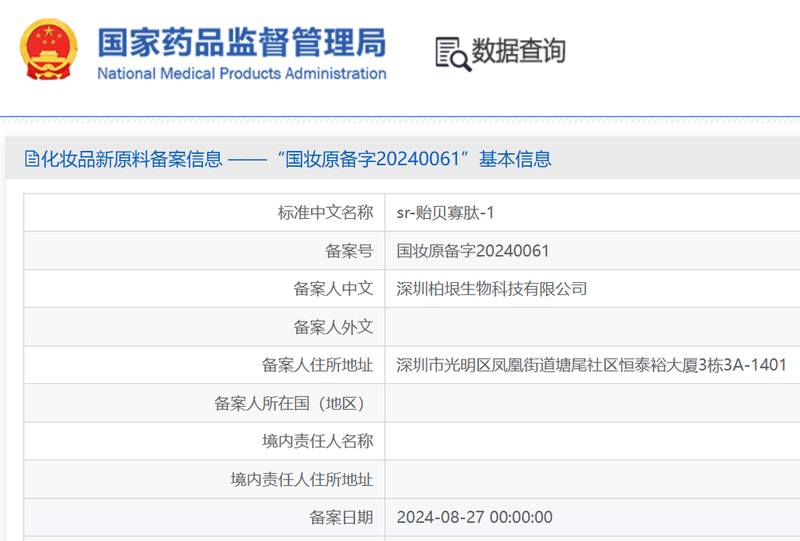
Task: Click the 境内责任人住所地址 label cell
Action: point(301,479)
